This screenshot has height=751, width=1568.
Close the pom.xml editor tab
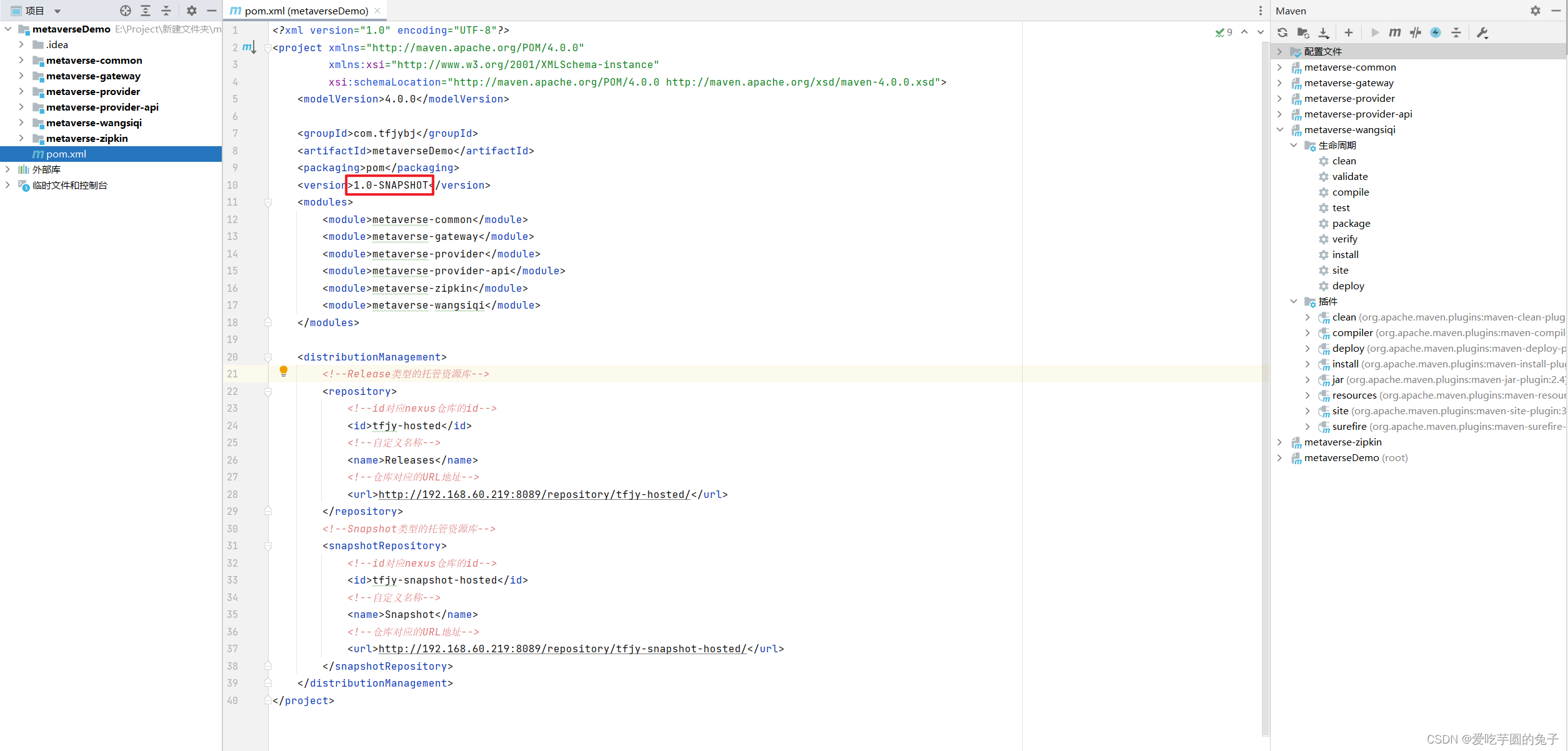377,11
